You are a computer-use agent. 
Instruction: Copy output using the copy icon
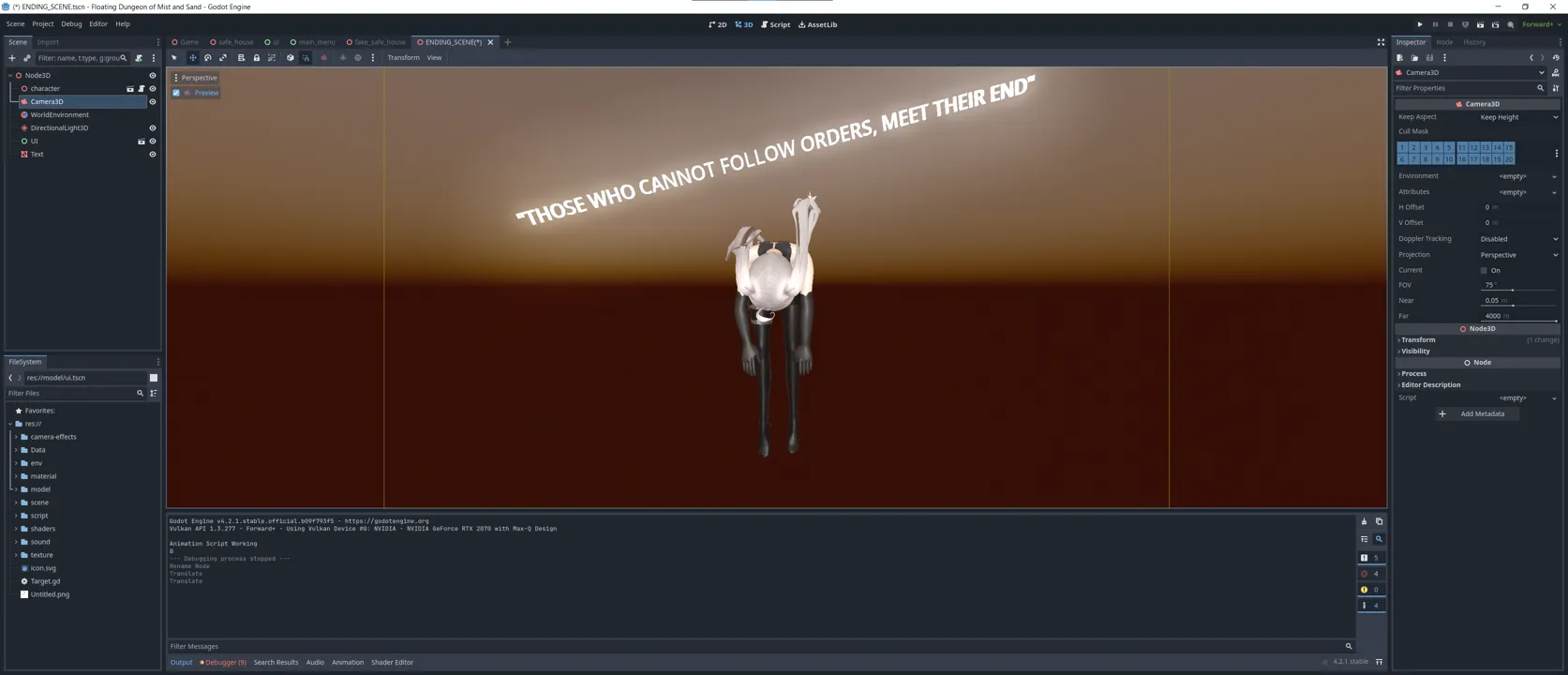point(1379,522)
